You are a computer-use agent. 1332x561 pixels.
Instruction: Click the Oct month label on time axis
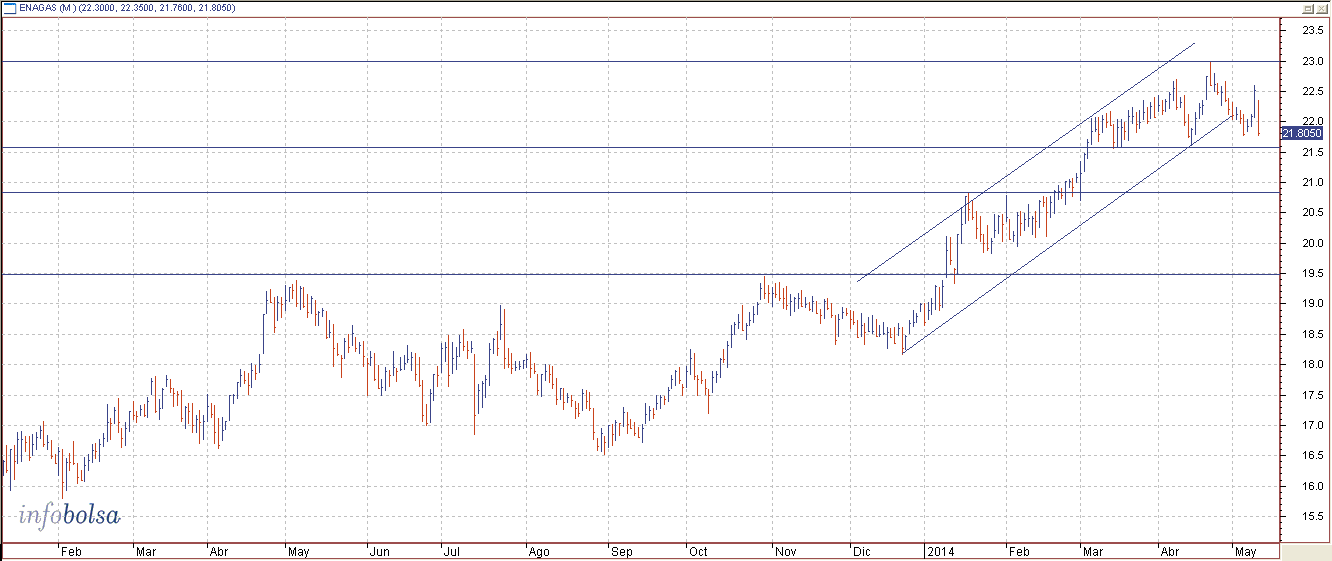[x=697, y=552]
